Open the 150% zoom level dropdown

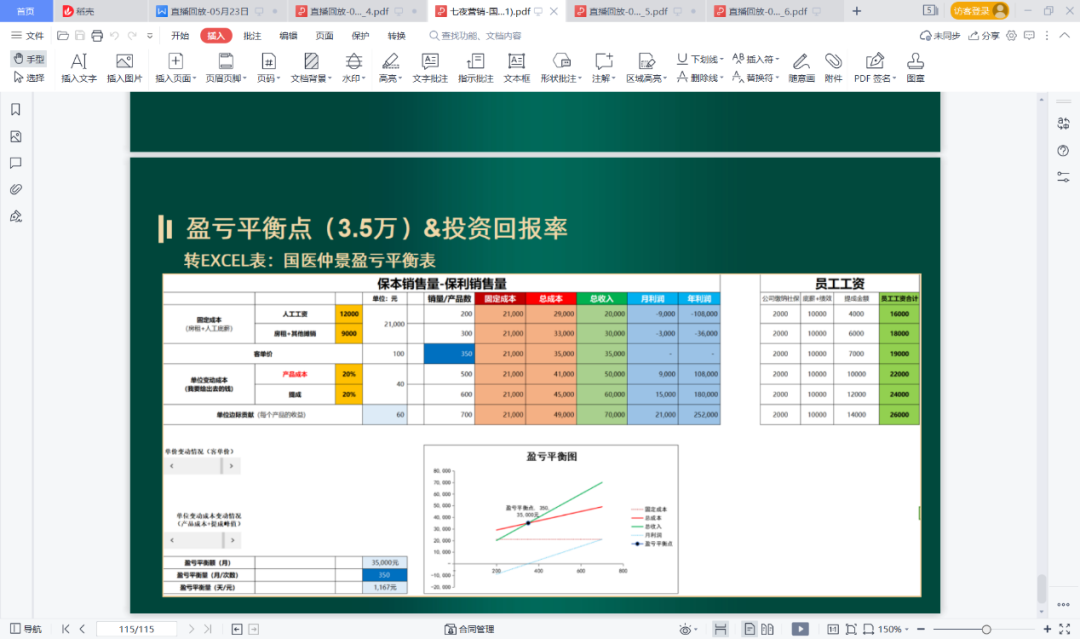tap(893, 629)
